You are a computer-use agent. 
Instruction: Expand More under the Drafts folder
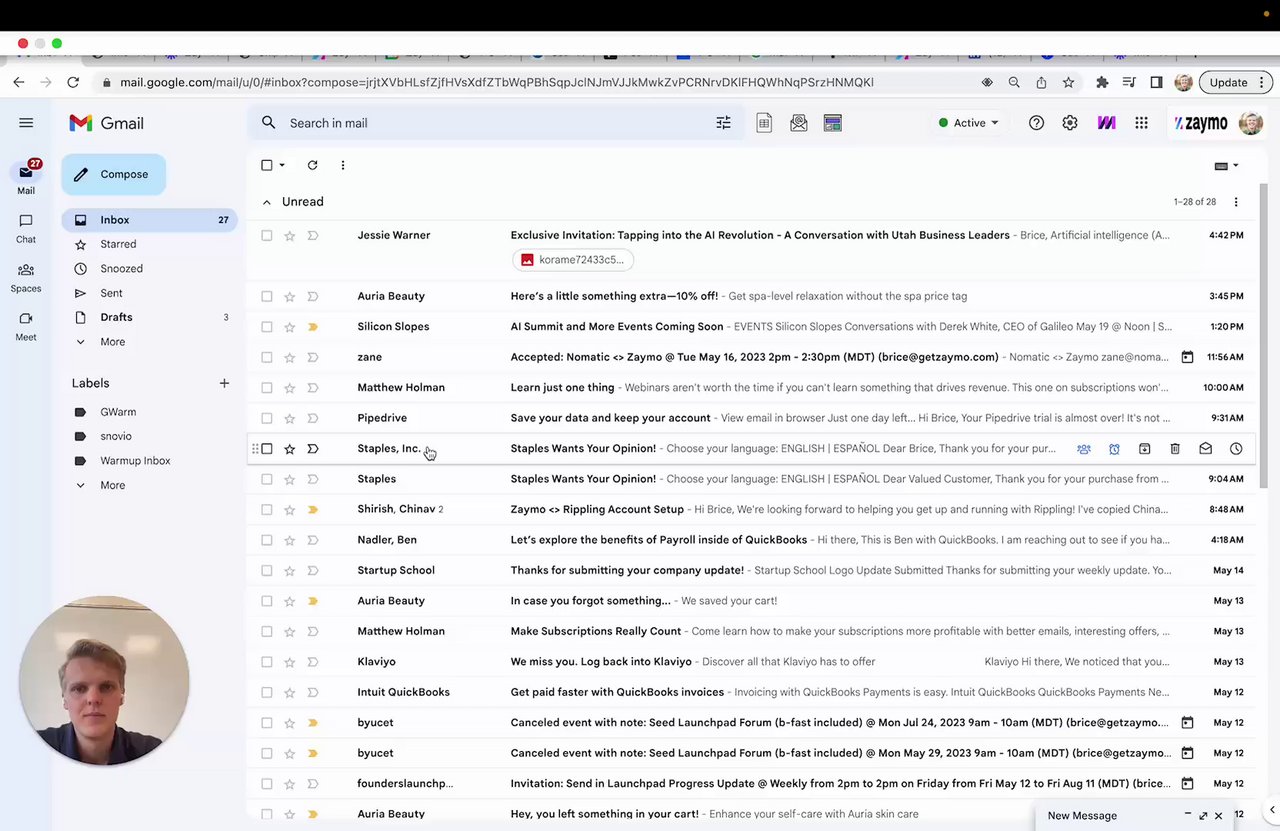112,342
